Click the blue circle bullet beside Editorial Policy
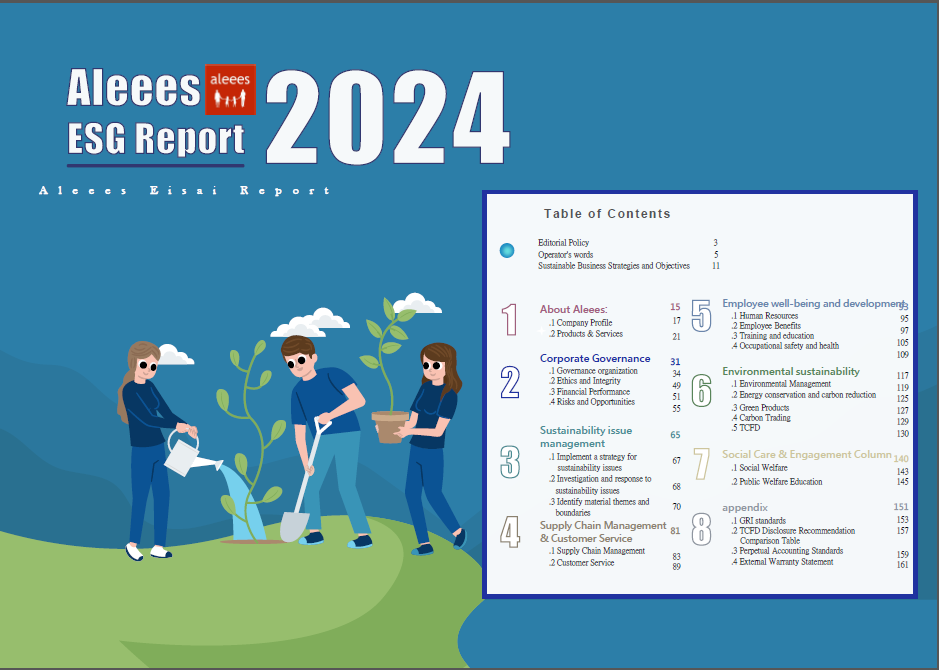This screenshot has width=939, height=670. tap(507, 250)
